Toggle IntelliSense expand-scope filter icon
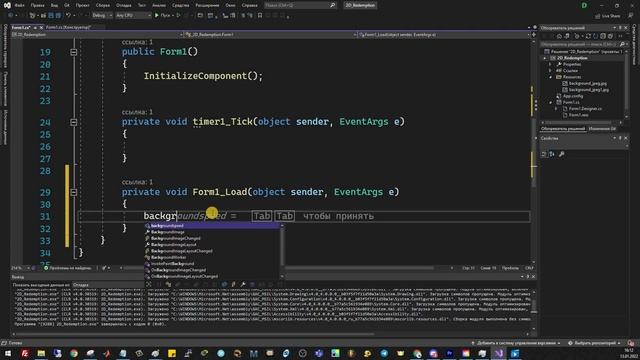640x360 pixels. 149,284
